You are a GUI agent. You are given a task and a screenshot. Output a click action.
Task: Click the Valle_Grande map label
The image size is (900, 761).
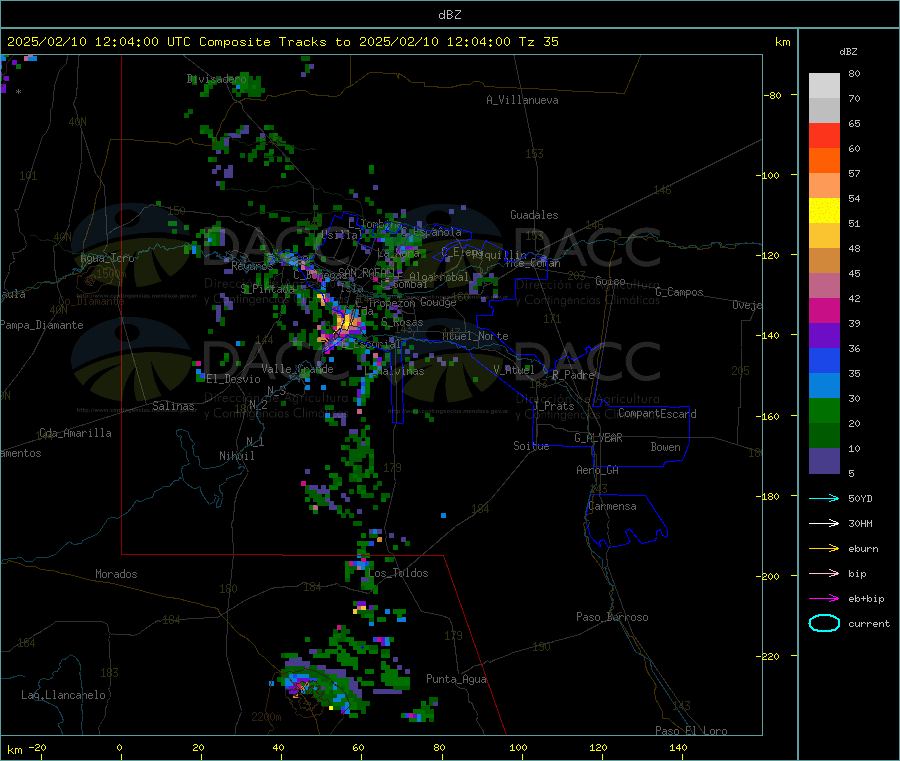297,368
